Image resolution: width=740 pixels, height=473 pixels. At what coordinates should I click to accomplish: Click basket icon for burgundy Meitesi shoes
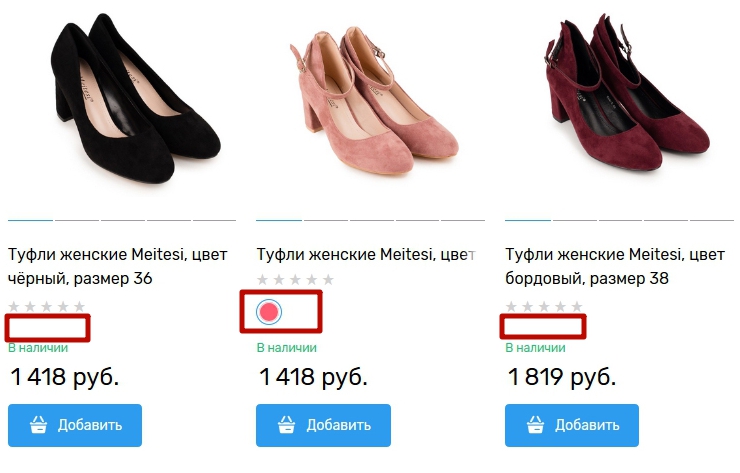(x=536, y=425)
